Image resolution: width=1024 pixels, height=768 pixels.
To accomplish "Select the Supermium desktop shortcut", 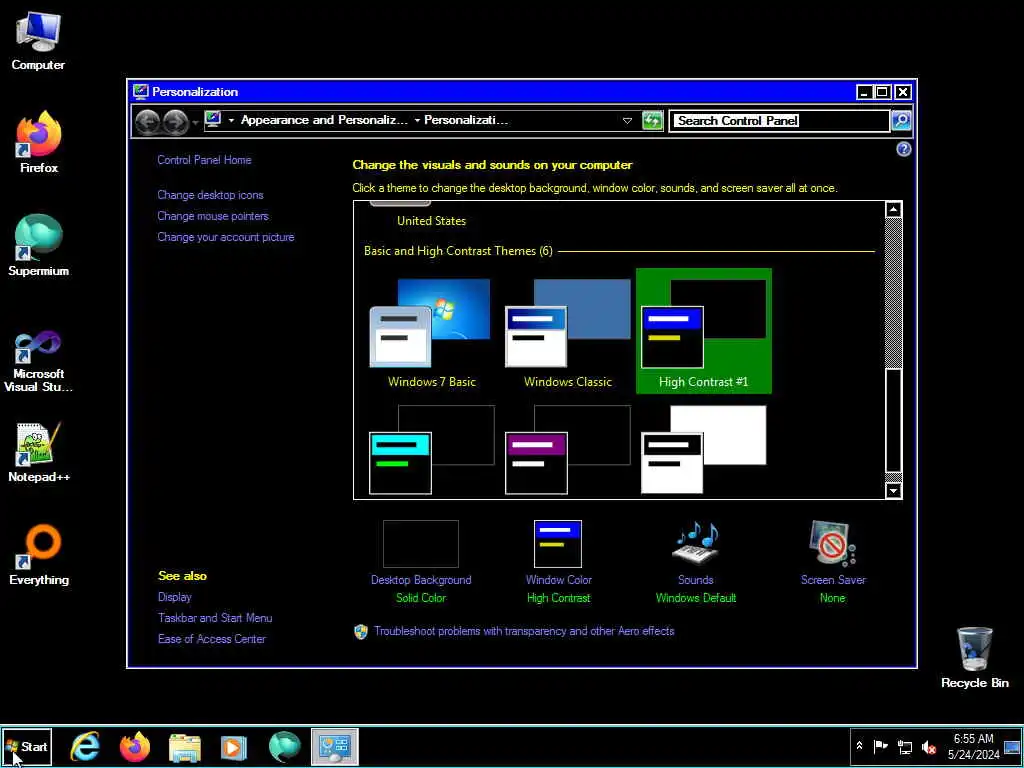I will tap(39, 246).
